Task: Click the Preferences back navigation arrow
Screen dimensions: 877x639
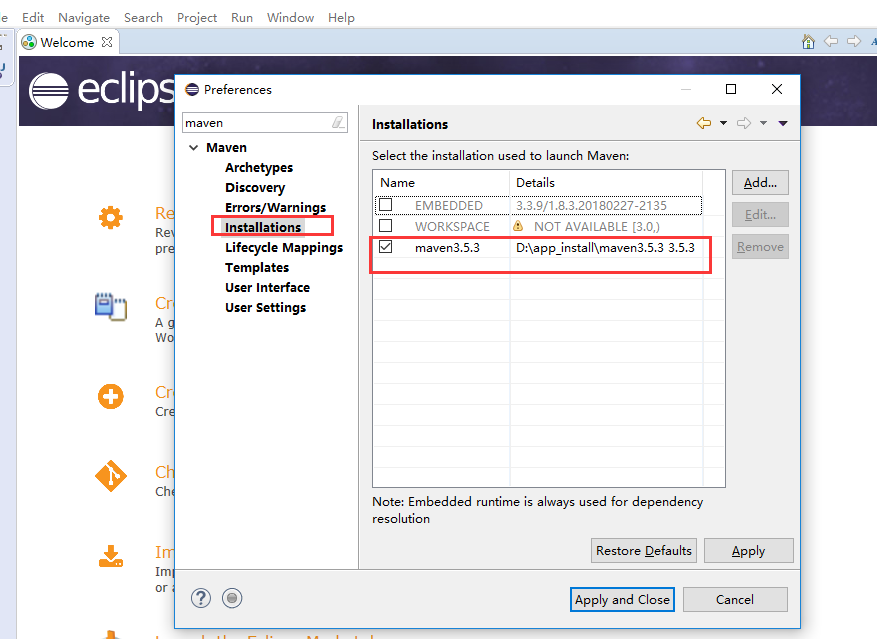Action: click(x=704, y=123)
